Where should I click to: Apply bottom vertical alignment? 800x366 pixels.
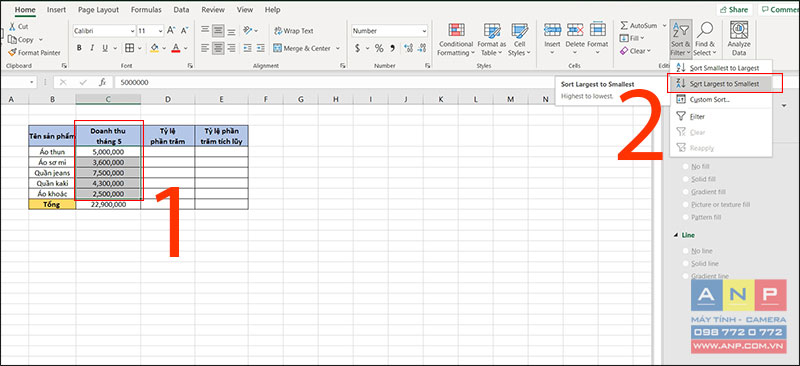coord(231,31)
